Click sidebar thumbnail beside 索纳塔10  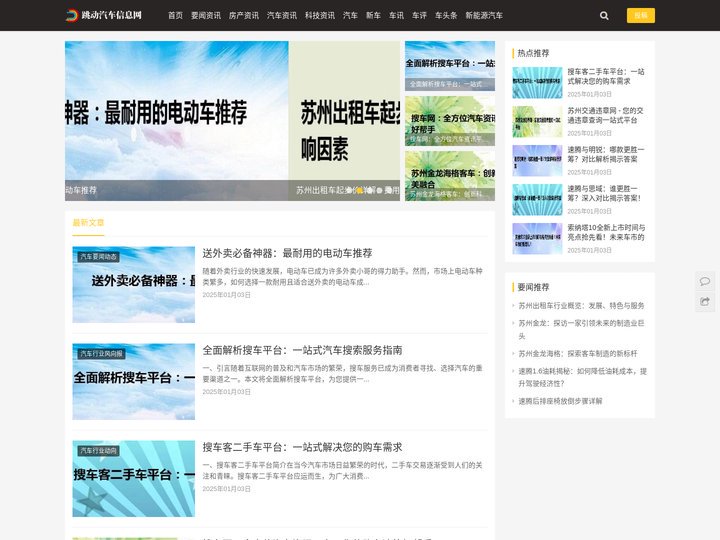[x=537, y=239]
